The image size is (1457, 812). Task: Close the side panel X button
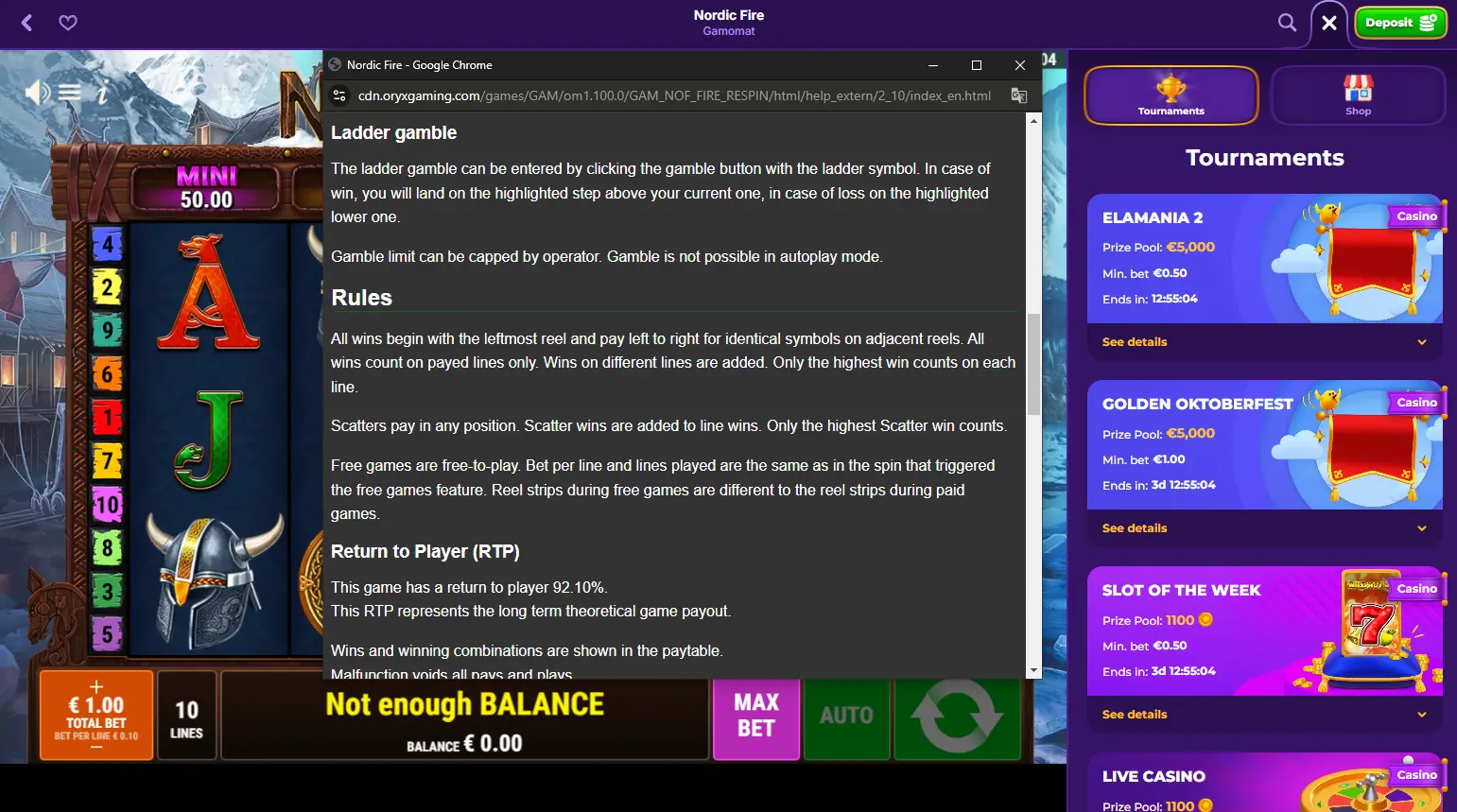(x=1329, y=23)
